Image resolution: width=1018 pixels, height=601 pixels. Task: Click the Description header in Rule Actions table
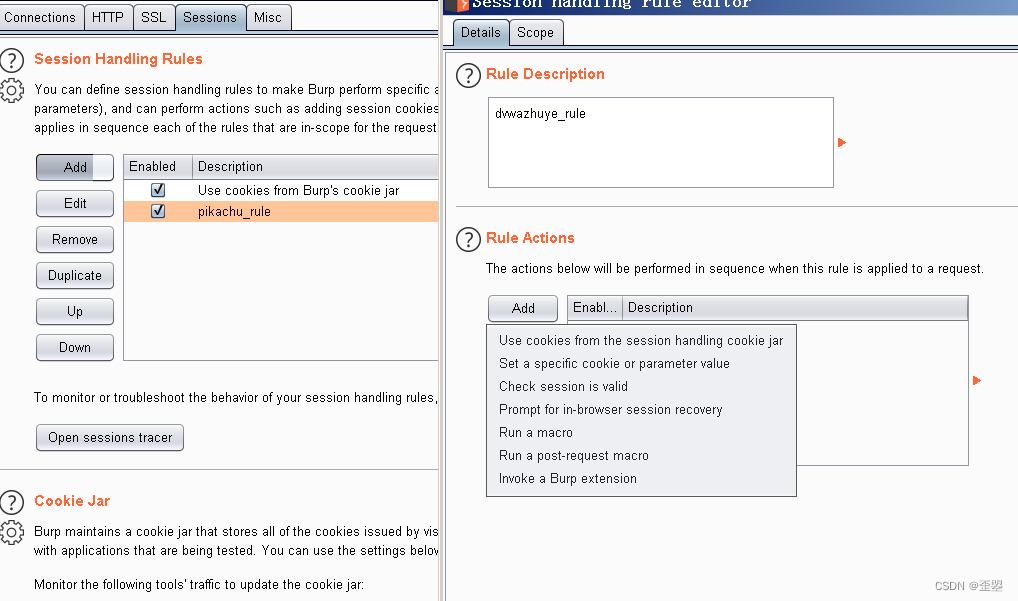pos(795,308)
